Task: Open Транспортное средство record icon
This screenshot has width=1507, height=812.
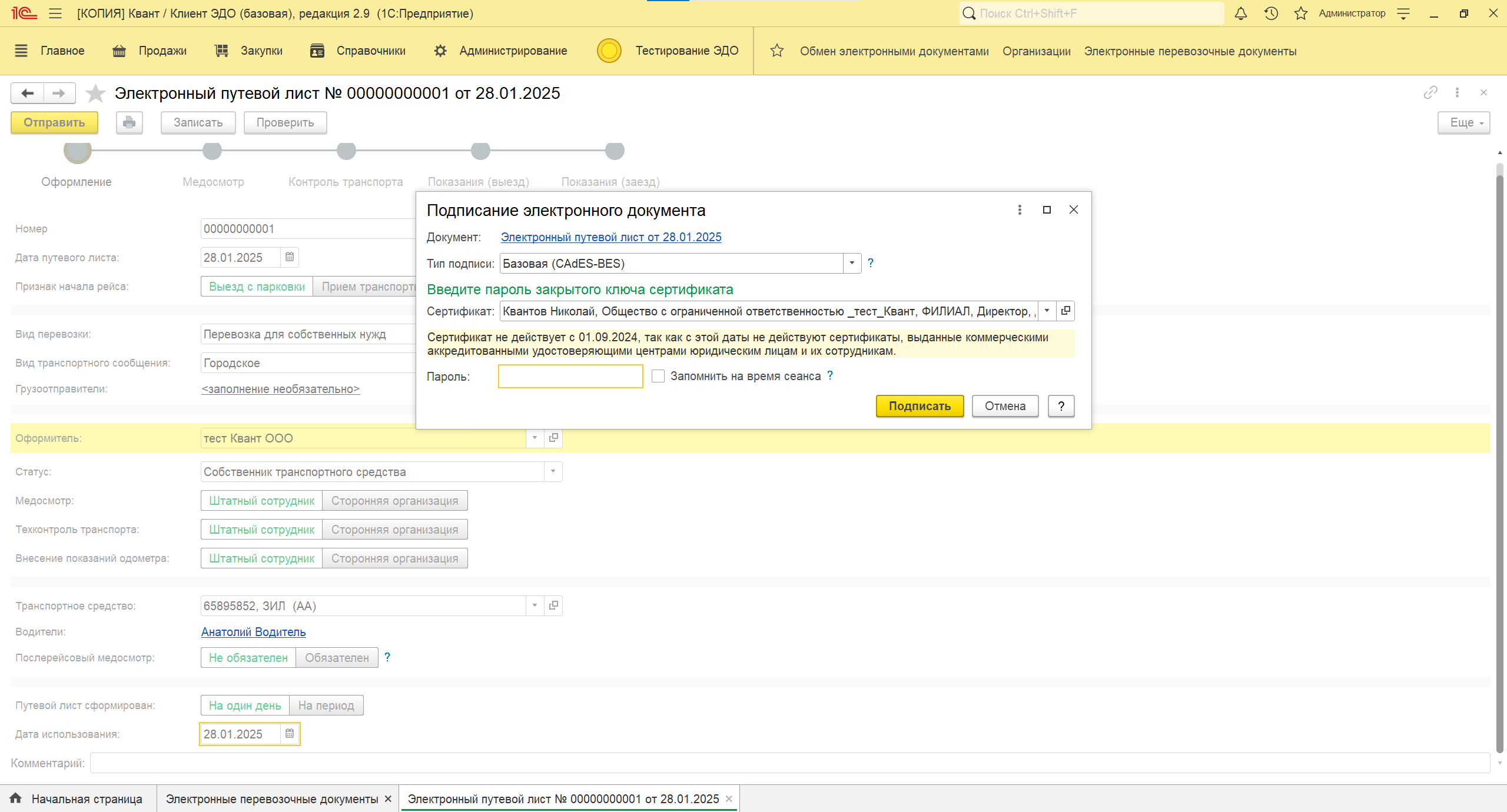Action: tap(553, 605)
